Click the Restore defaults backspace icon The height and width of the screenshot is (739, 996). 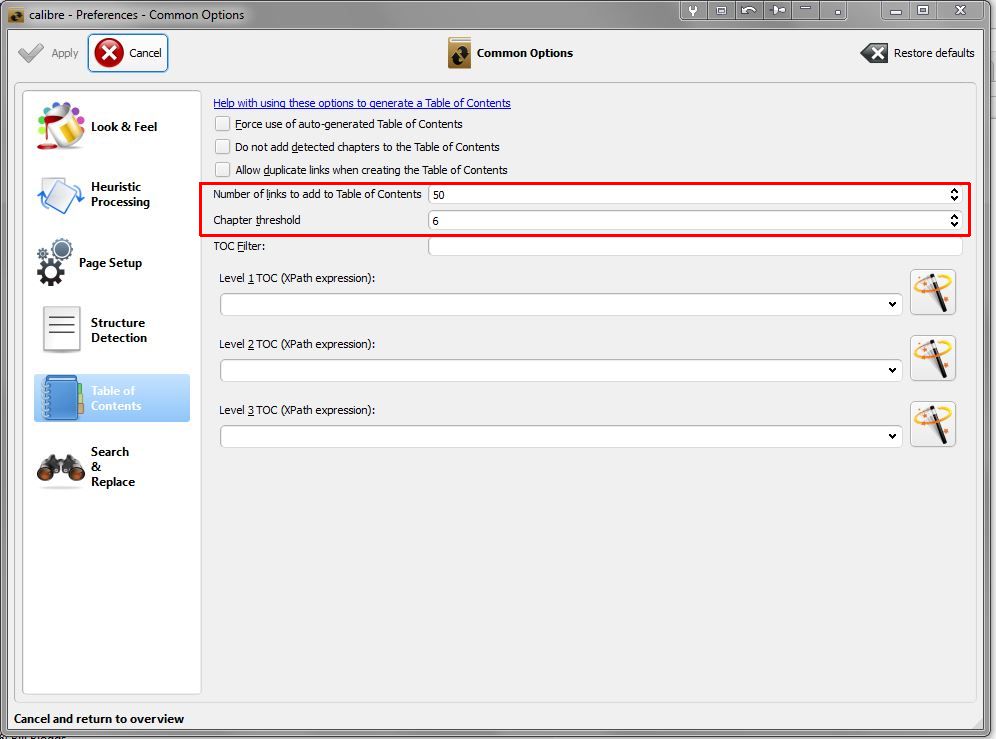click(x=874, y=53)
